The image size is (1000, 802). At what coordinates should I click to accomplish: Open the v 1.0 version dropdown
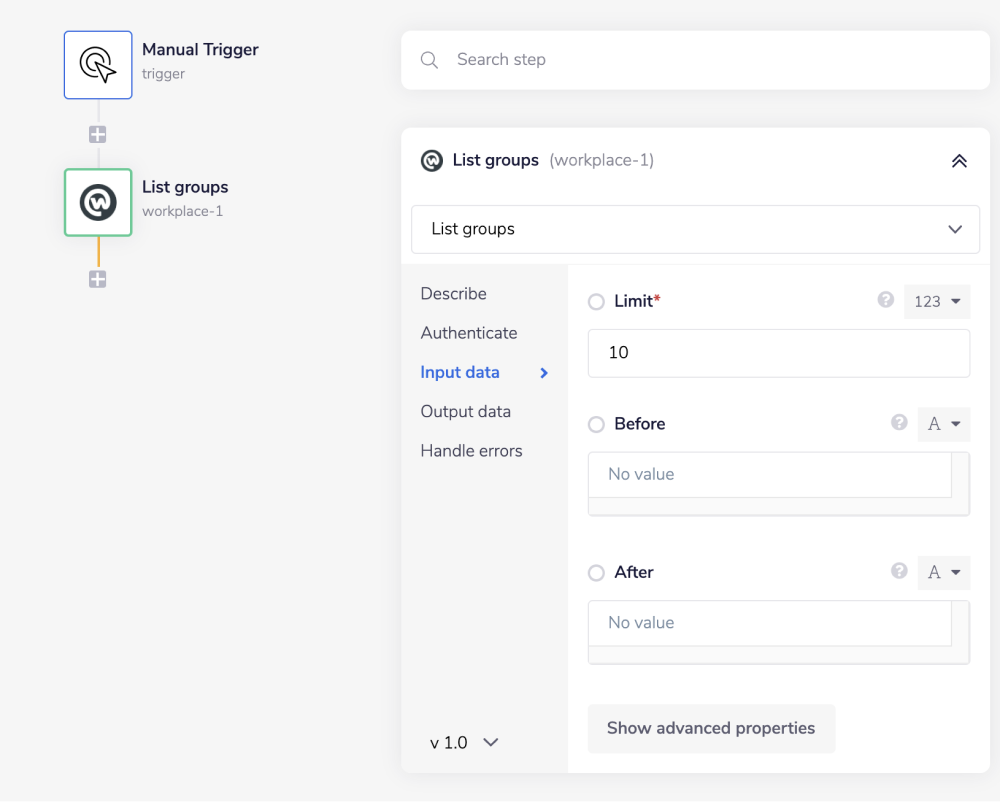click(464, 743)
